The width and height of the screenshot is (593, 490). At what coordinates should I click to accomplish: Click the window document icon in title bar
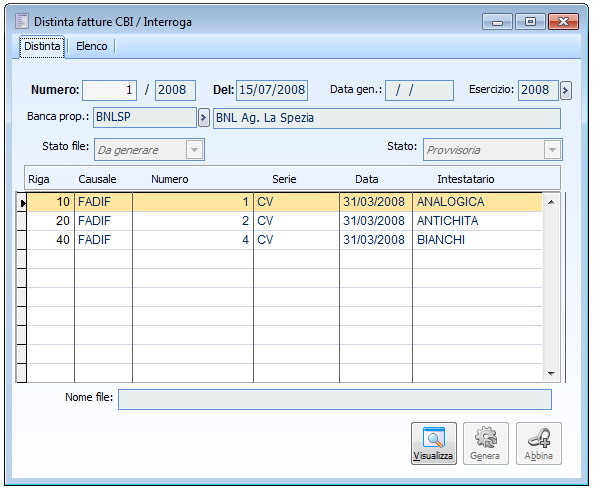(22, 21)
